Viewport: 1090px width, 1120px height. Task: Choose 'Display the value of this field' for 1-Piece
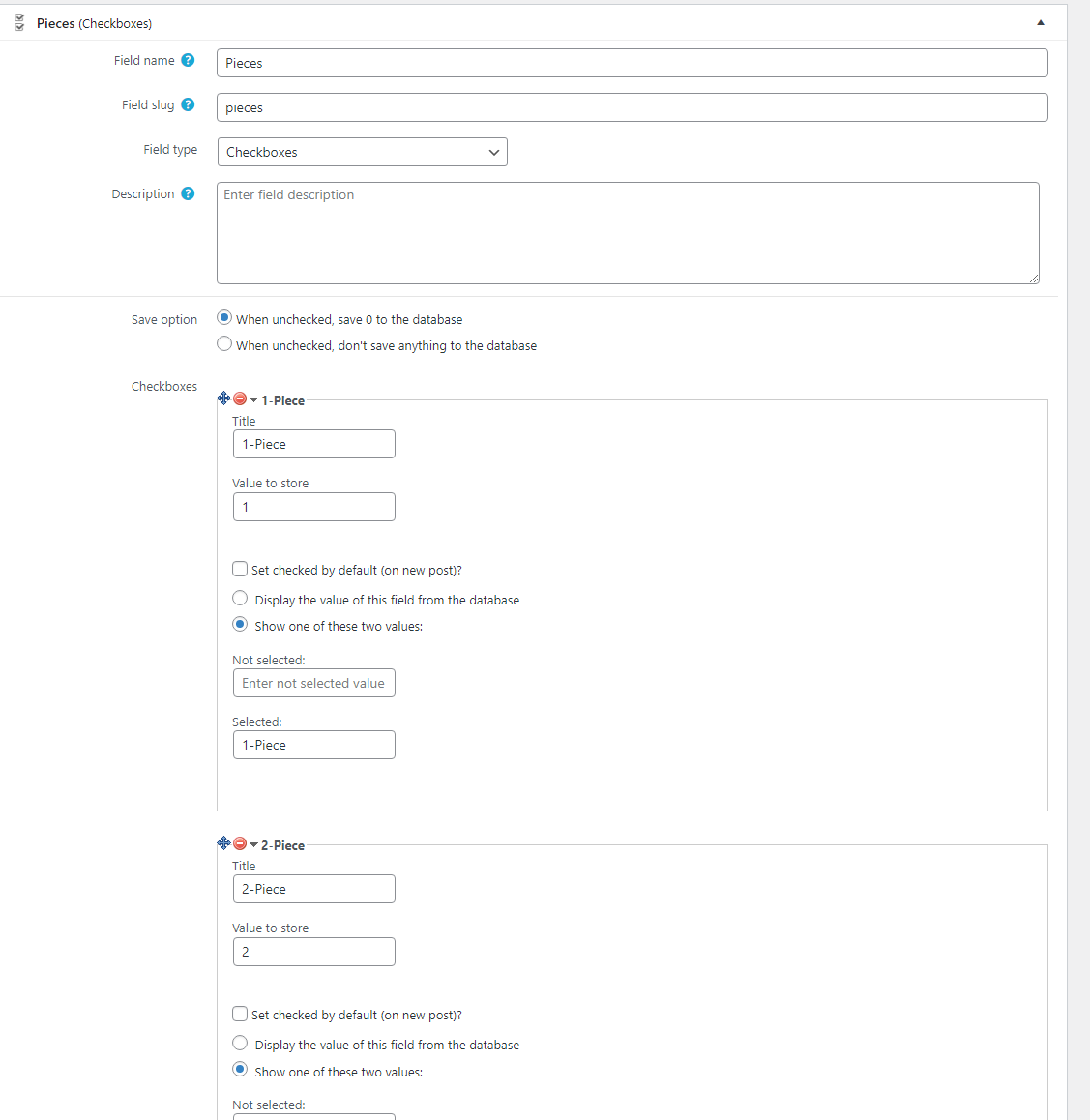(240, 598)
